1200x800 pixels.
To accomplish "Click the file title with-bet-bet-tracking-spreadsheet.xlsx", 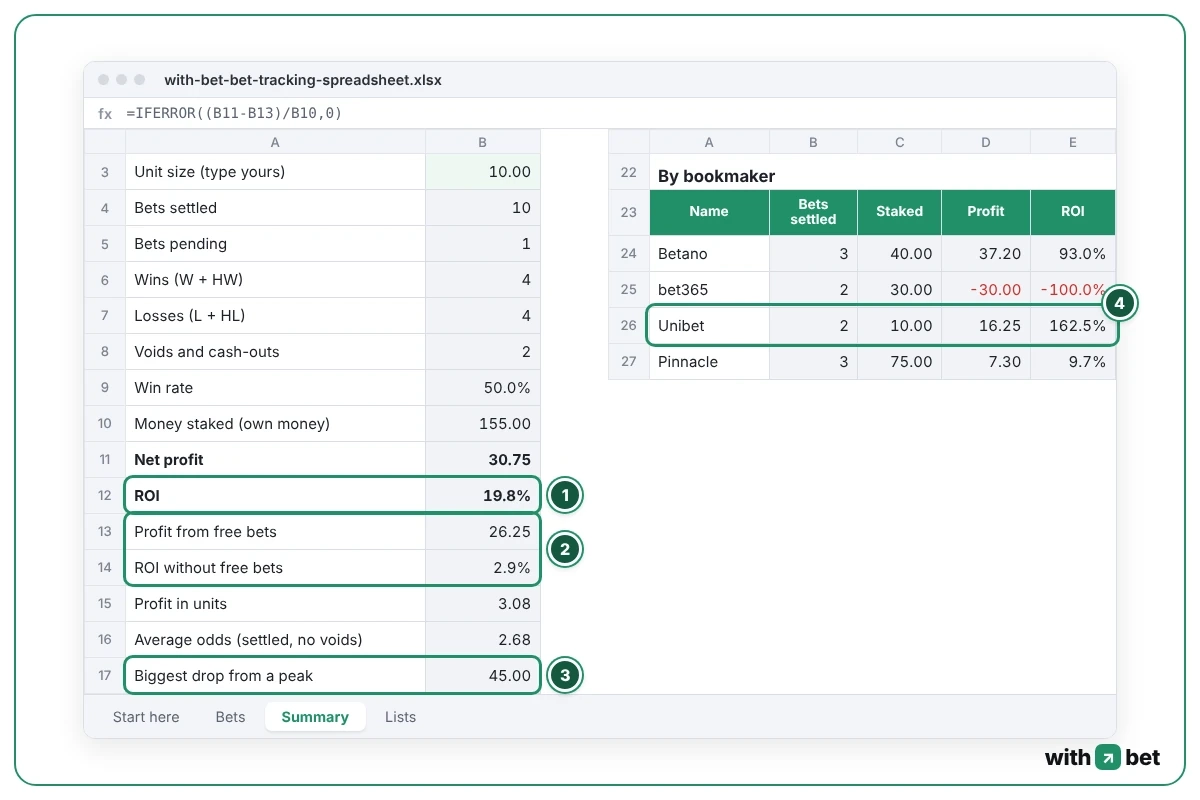I will [x=303, y=80].
